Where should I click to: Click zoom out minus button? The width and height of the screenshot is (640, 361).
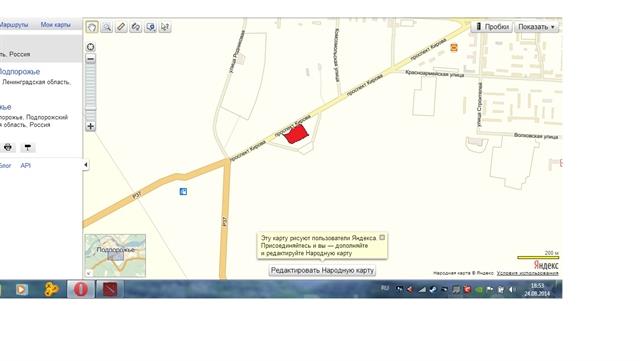point(91,59)
